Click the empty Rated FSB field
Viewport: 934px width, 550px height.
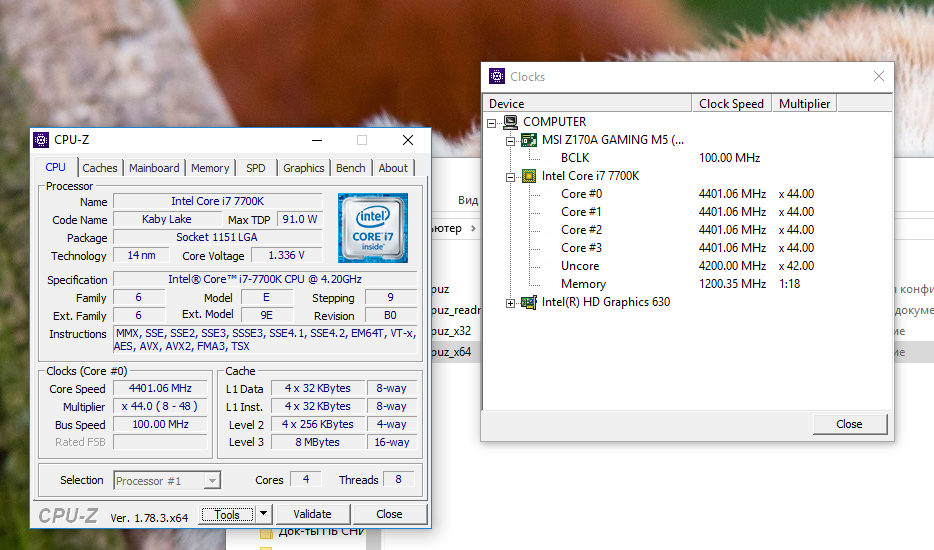[x=160, y=442]
